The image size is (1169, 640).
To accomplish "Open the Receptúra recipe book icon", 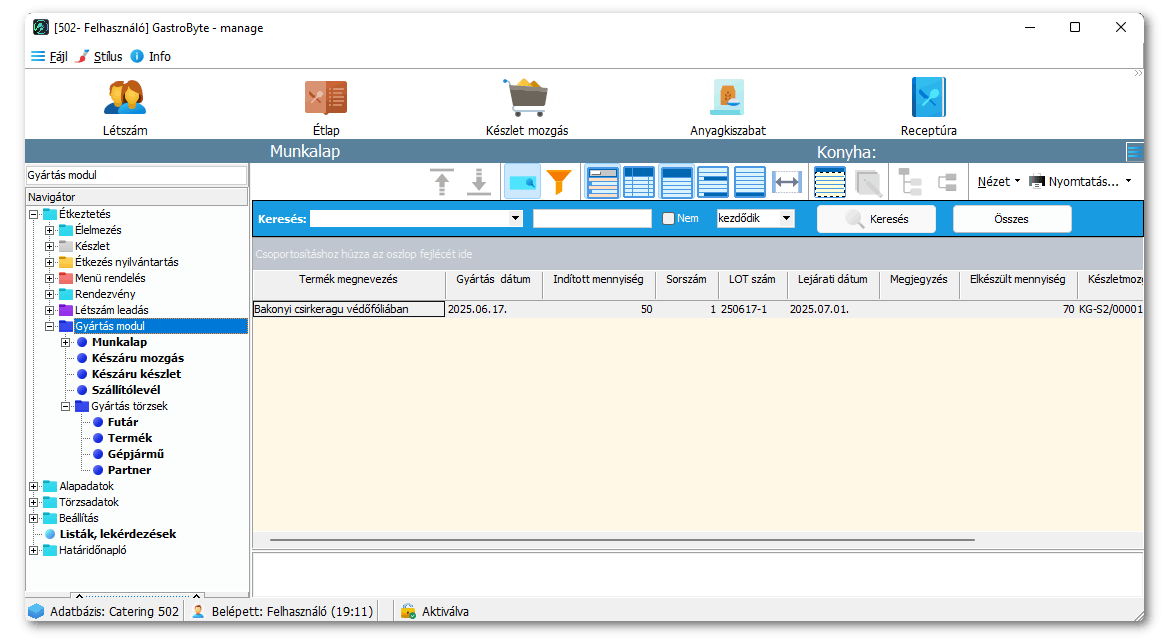I will click(x=928, y=98).
